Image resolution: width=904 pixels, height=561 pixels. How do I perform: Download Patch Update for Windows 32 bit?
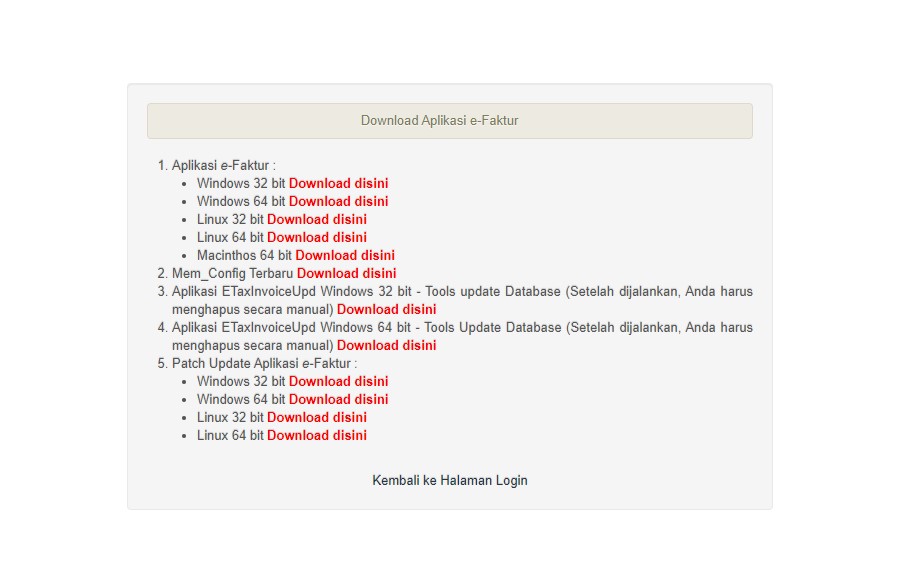[x=338, y=381]
